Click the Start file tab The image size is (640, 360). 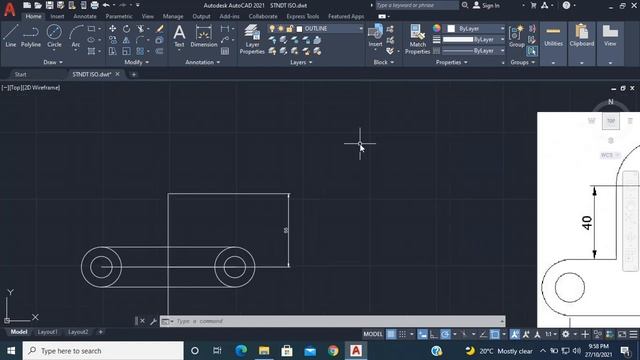20,74
